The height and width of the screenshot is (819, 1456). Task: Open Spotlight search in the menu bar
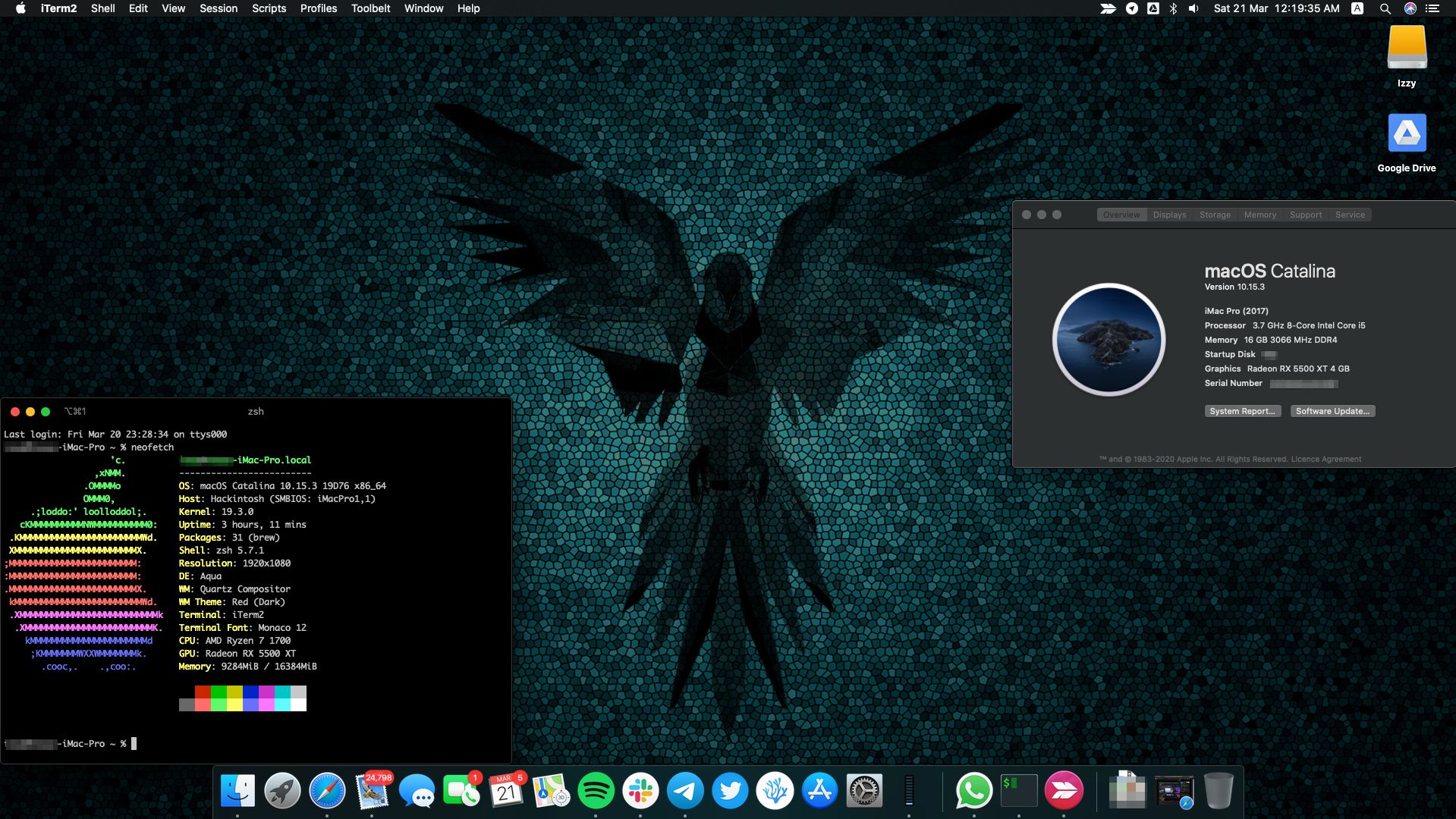[x=1385, y=8]
